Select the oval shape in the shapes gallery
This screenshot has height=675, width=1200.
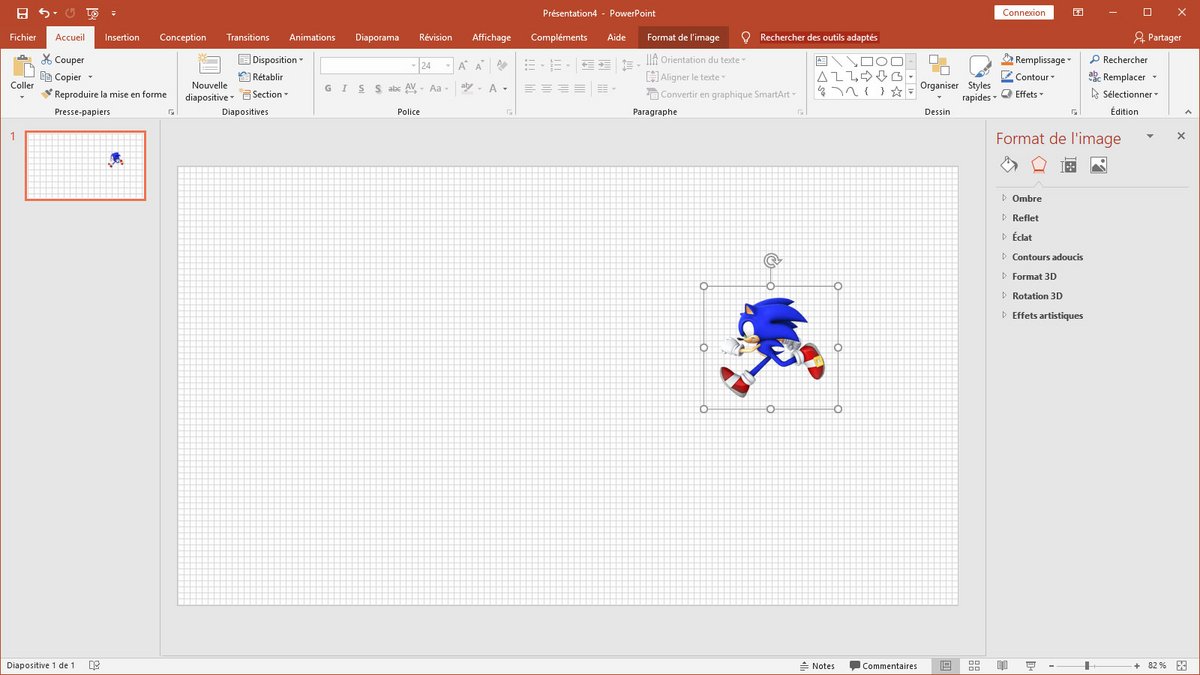[882, 61]
